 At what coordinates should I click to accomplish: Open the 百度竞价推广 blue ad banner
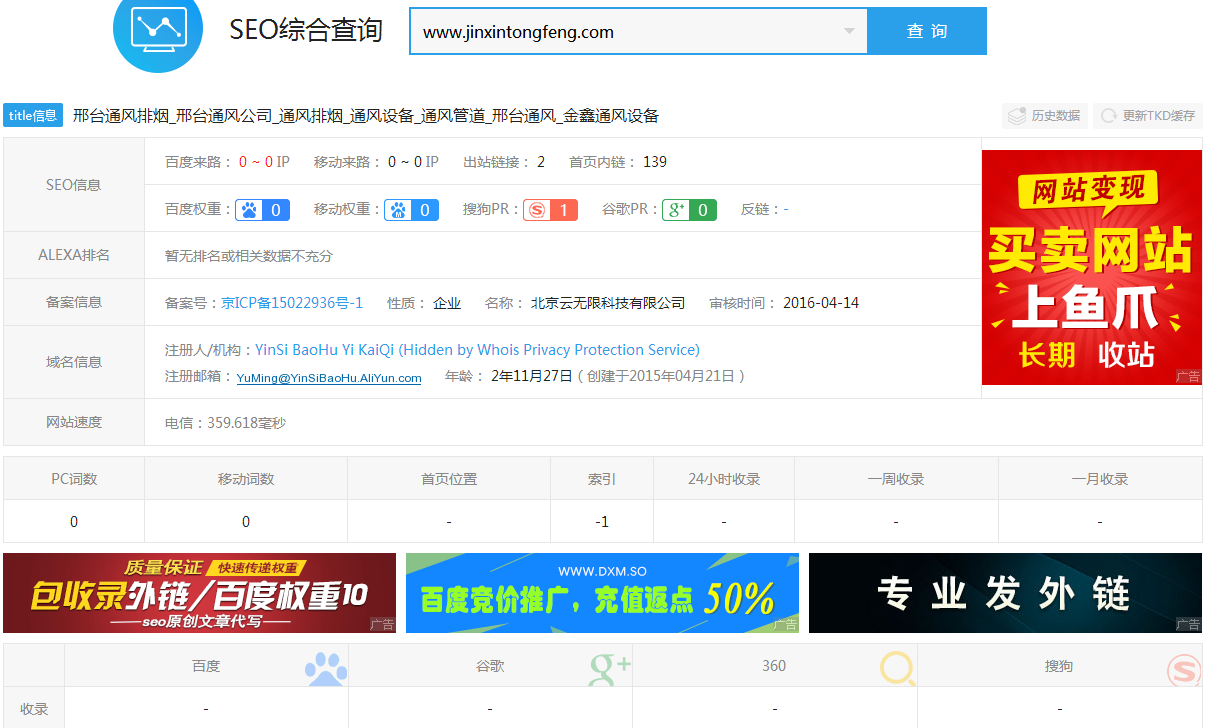[602, 593]
